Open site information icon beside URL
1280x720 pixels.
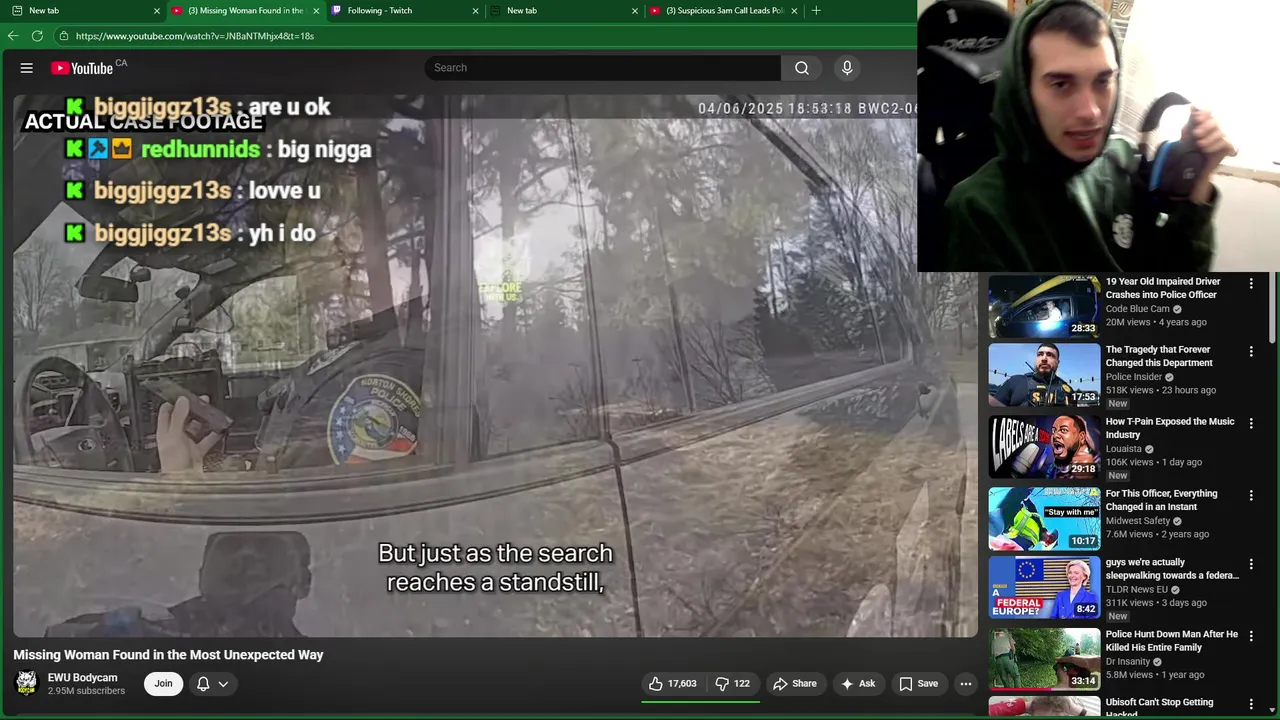point(64,36)
